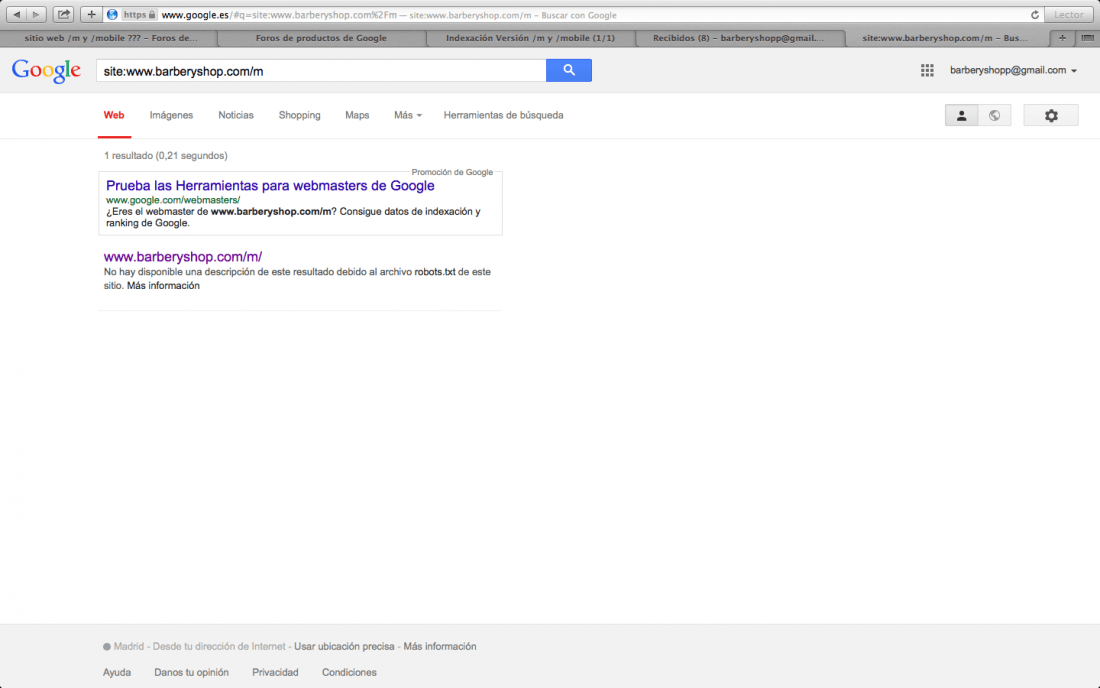Viewport: 1100px width, 688px height.
Task: Click '1 resultado (0,21 segundos)' text
Action: pyautogui.click(x=166, y=156)
